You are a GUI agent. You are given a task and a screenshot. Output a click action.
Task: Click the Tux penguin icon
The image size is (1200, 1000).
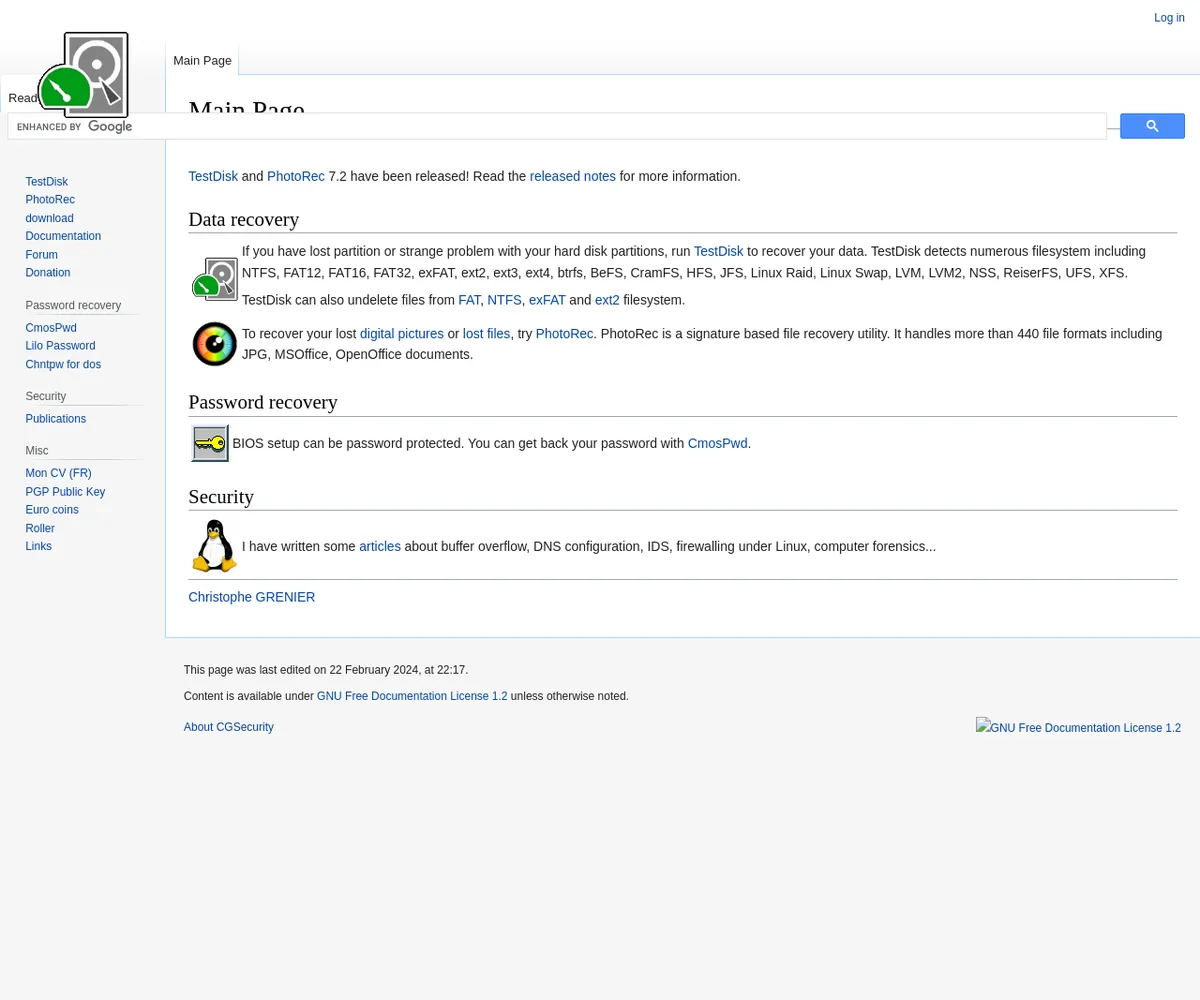pos(215,546)
